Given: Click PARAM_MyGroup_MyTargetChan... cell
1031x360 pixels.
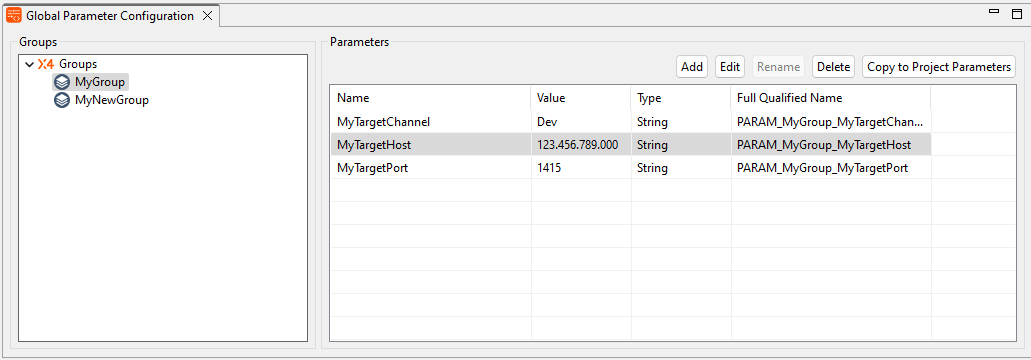Looking at the screenshot, I should click(x=830, y=122).
